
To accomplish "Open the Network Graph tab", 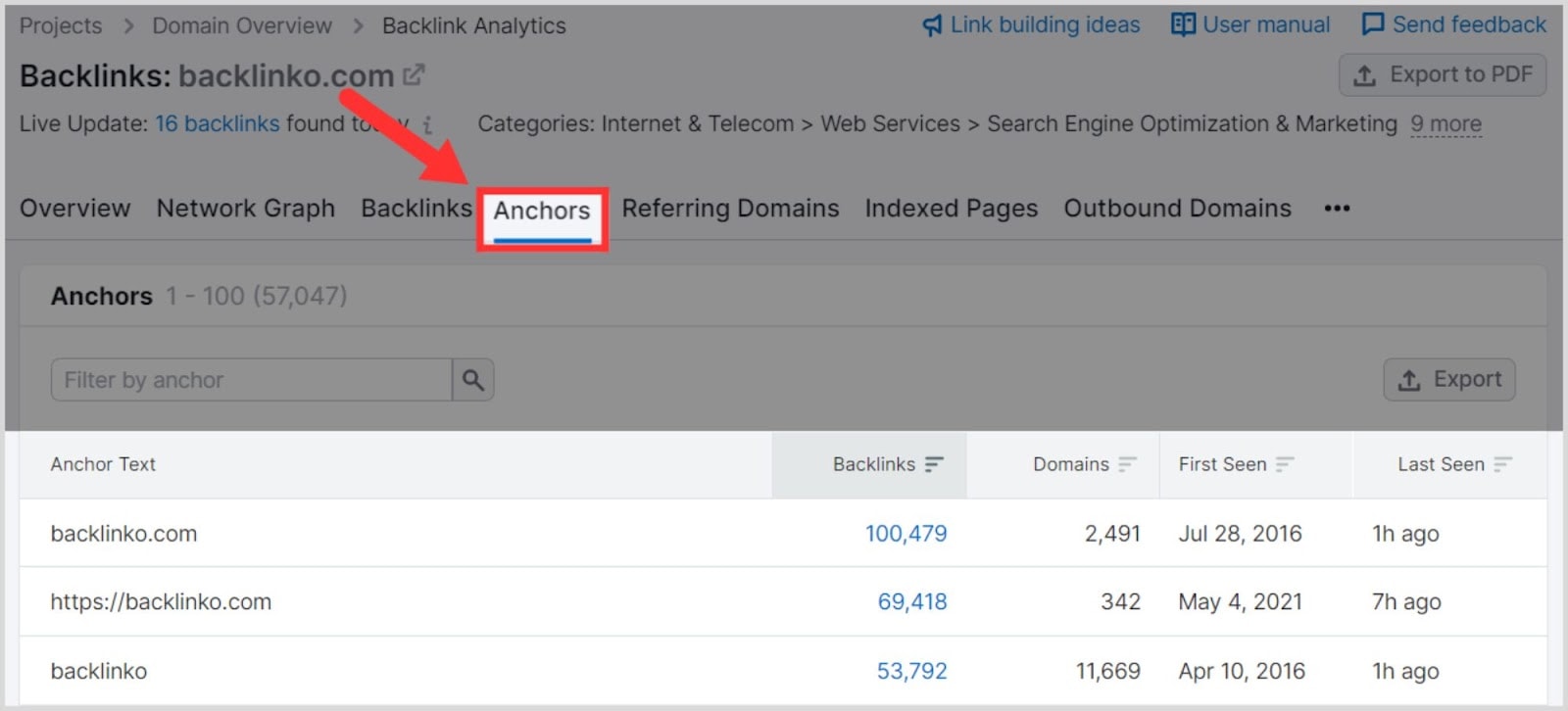I will (245, 209).
